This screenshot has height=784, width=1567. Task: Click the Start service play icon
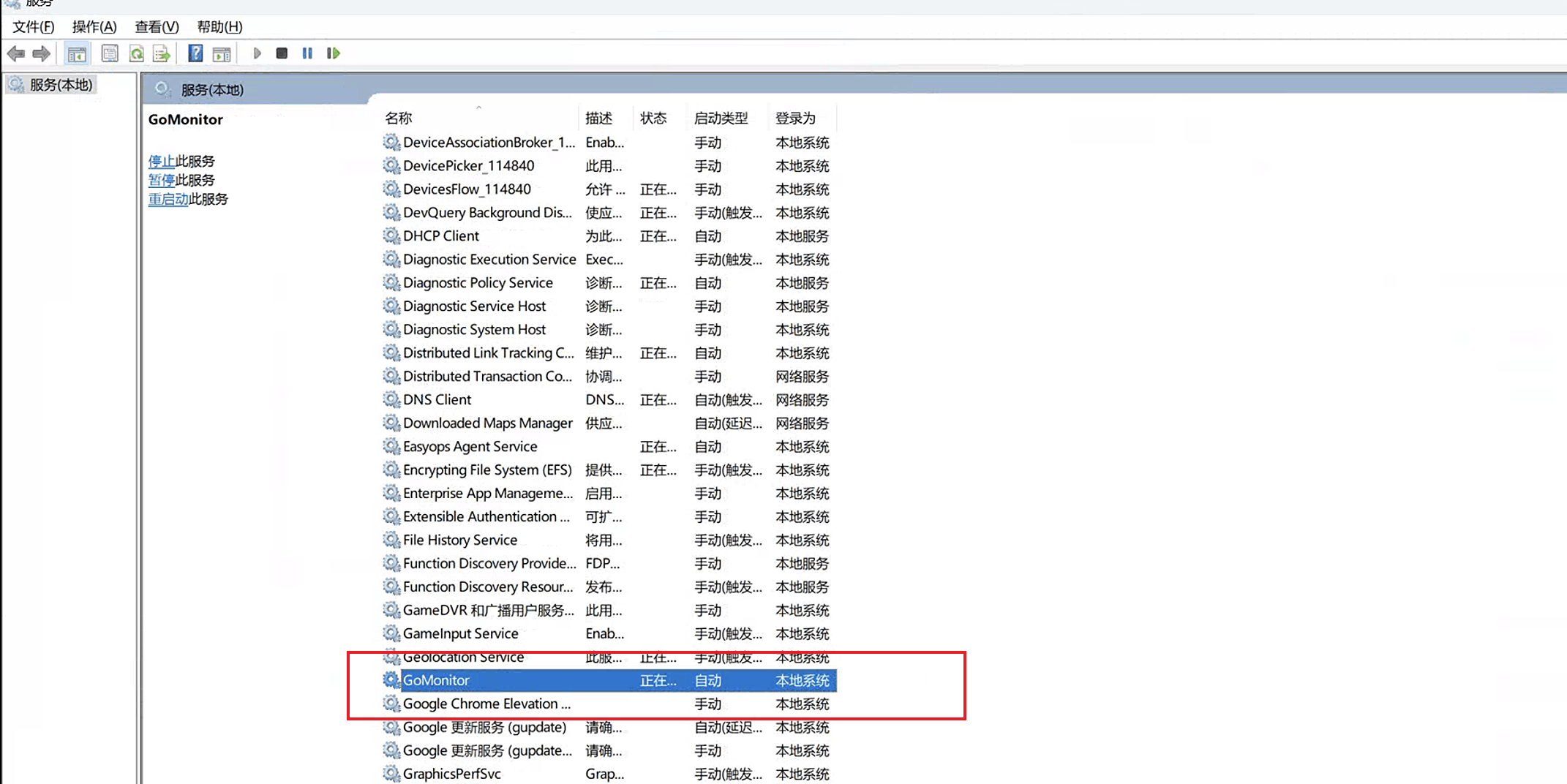pyautogui.click(x=257, y=53)
